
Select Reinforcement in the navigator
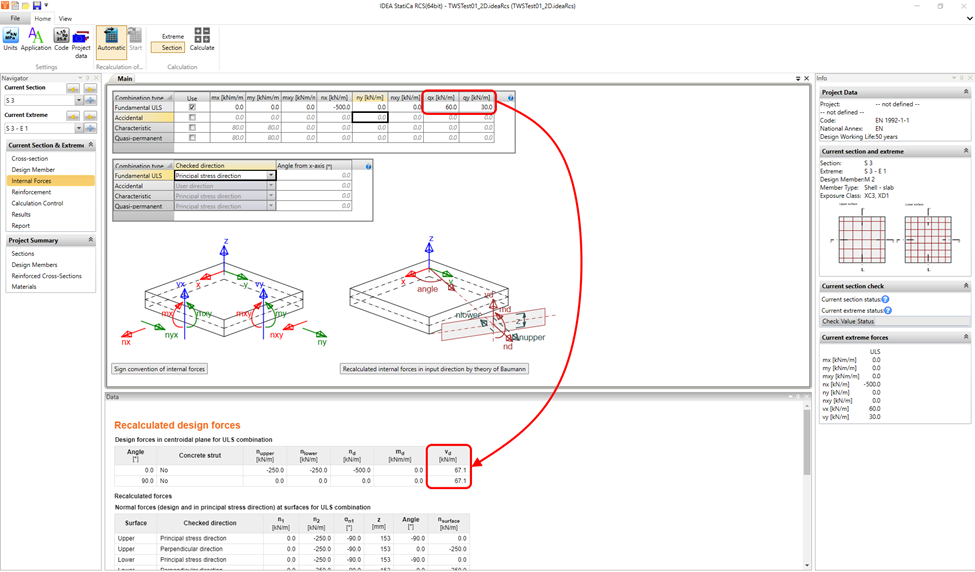(31, 192)
